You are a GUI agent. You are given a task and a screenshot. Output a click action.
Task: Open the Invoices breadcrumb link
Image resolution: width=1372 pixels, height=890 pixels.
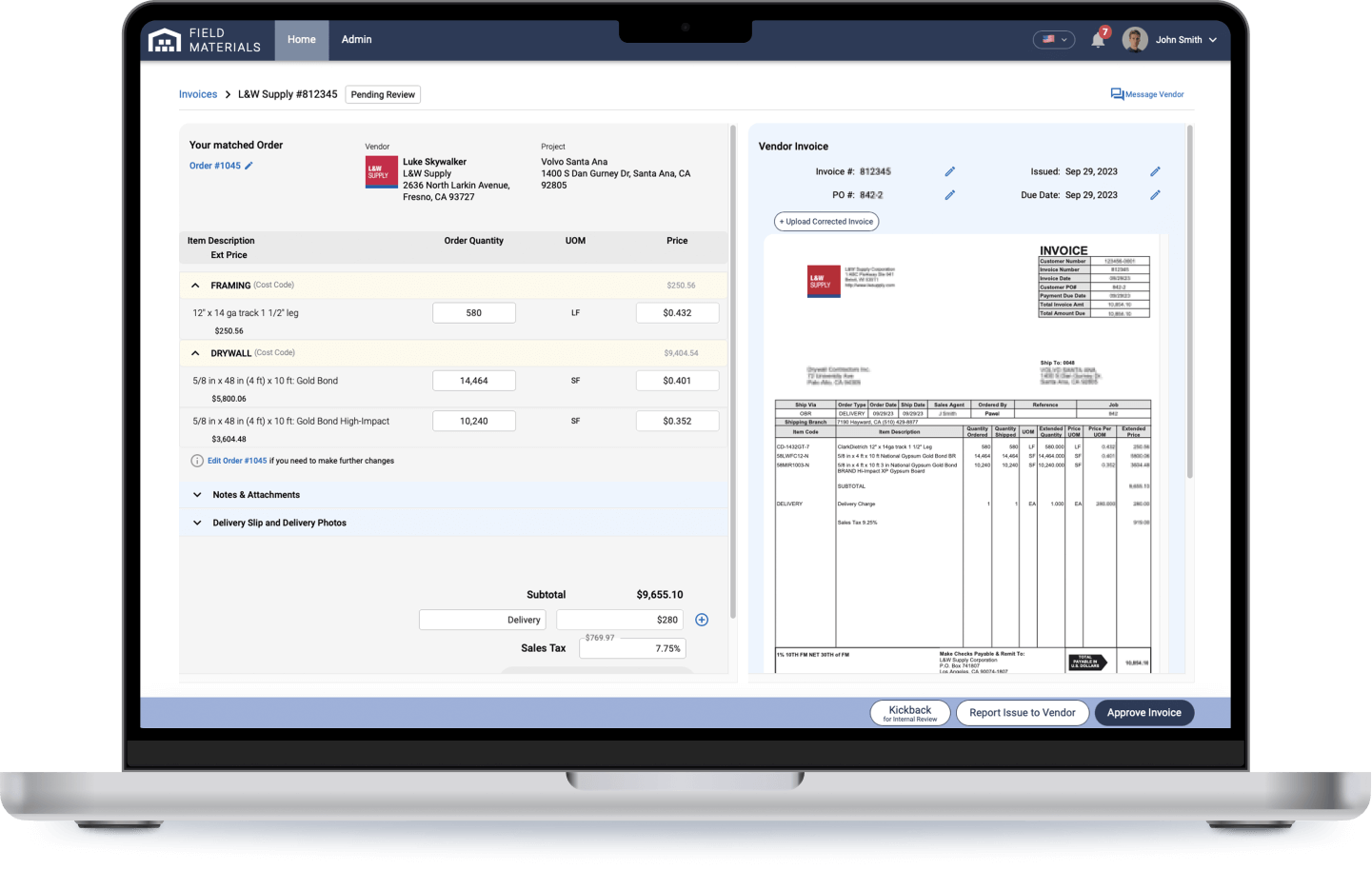197,93
